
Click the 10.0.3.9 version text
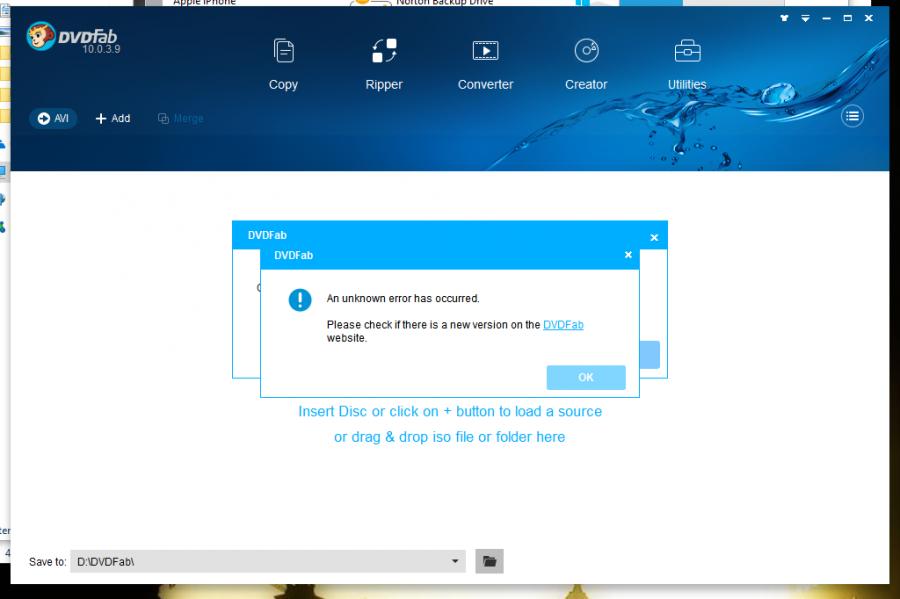(101, 49)
